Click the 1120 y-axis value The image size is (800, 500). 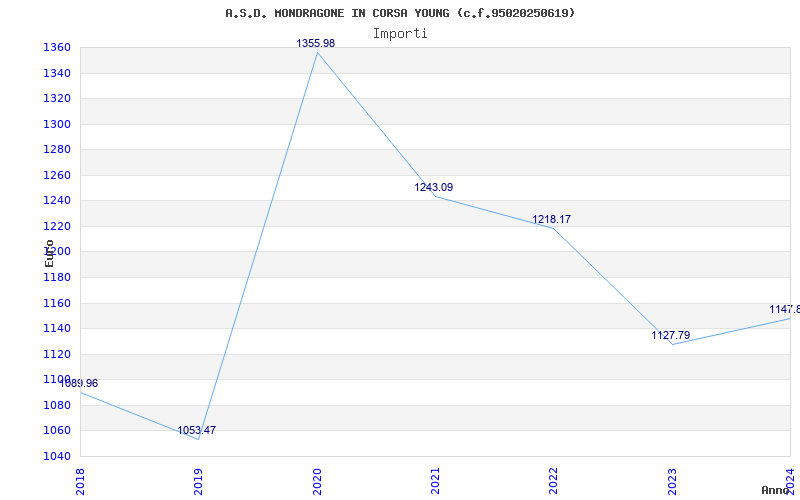coord(57,354)
